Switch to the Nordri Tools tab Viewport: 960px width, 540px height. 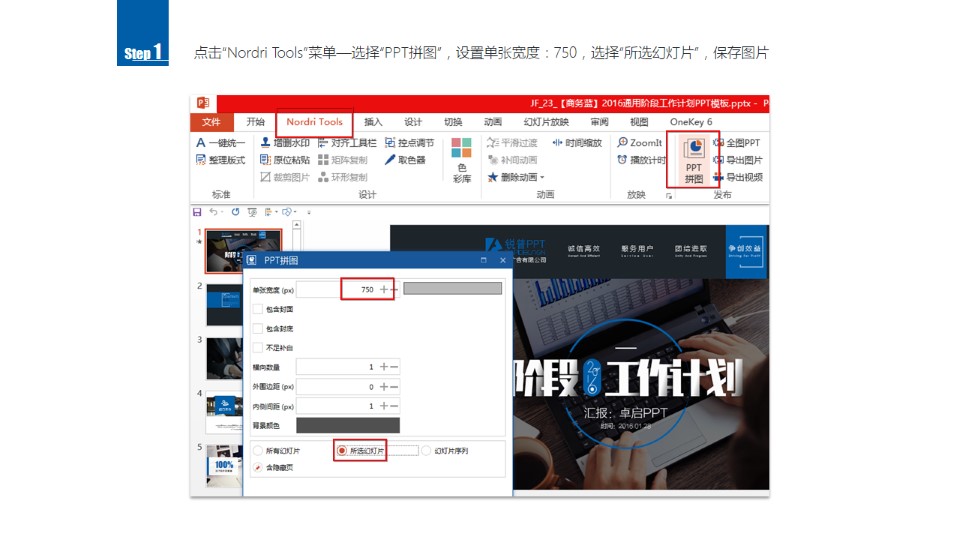point(314,122)
